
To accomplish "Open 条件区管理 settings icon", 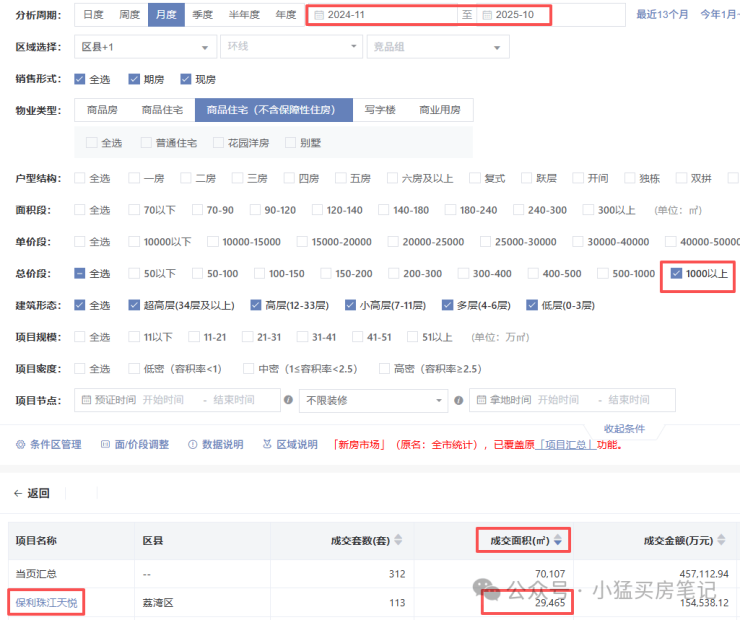I will point(20,444).
